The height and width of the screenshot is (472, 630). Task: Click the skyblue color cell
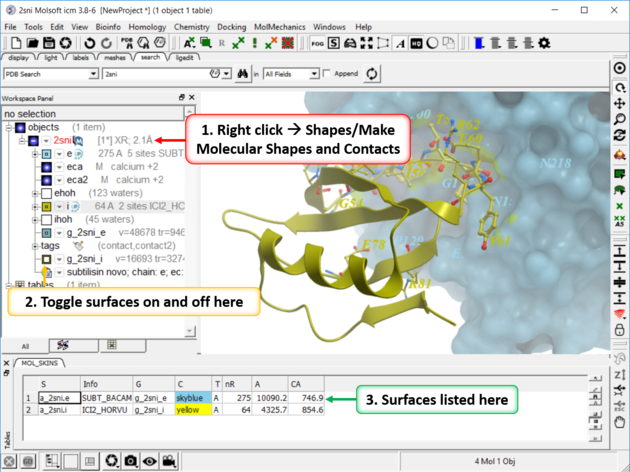(188, 397)
